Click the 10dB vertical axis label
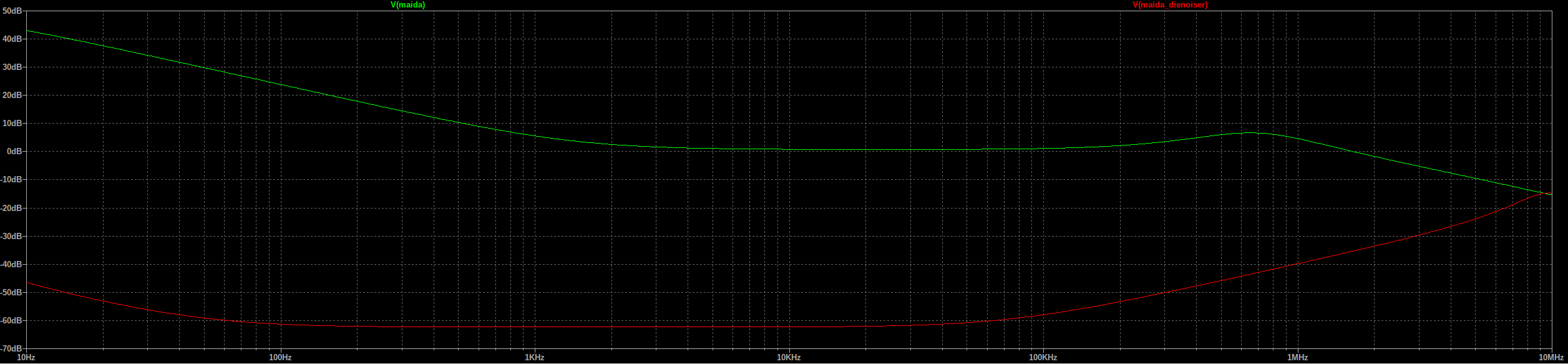This screenshot has height=364, width=1568. click(x=12, y=123)
